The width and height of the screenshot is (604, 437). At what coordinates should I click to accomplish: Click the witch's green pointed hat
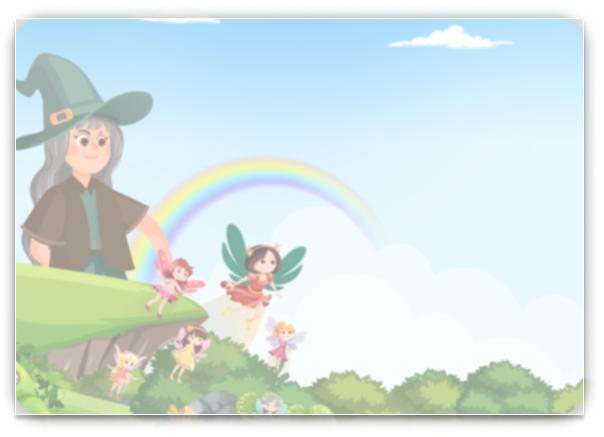click(x=75, y=92)
